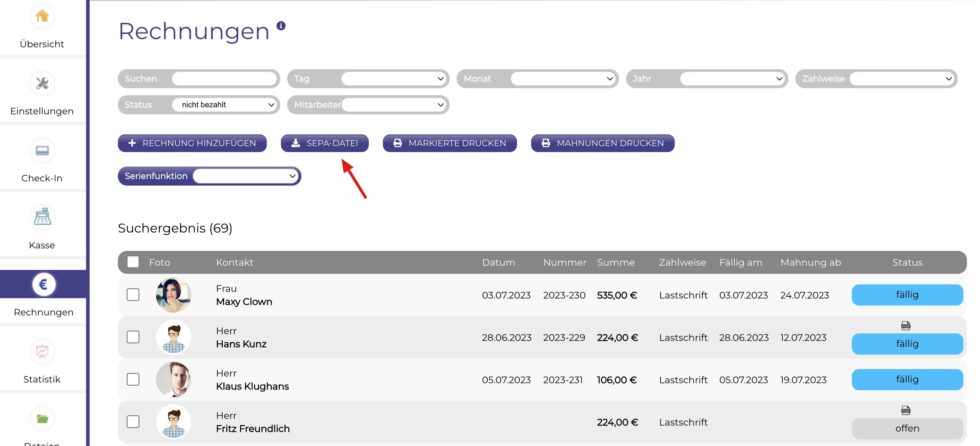Click the SEPA-Datei download button
This screenshot has width=980, height=446.
(324, 143)
